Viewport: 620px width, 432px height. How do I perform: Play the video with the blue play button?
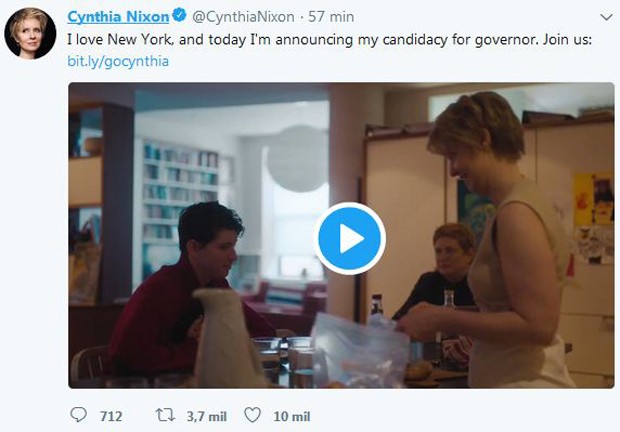pyautogui.click(x=350, y=238)
